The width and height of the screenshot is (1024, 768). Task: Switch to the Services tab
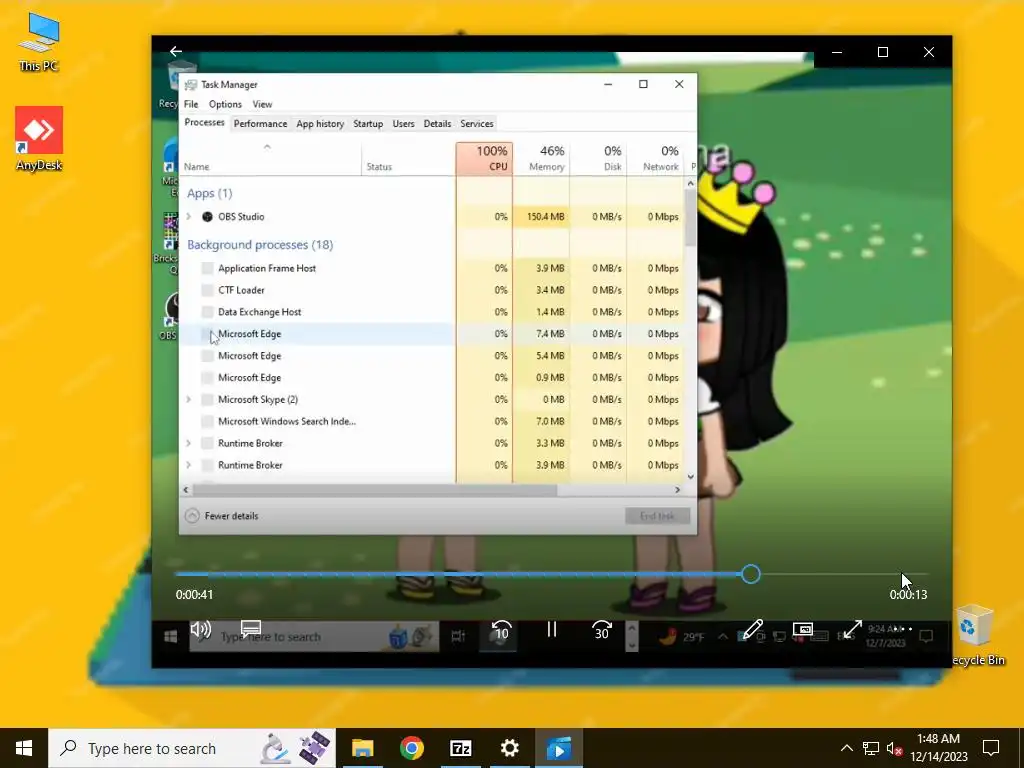tap(477, 123)
